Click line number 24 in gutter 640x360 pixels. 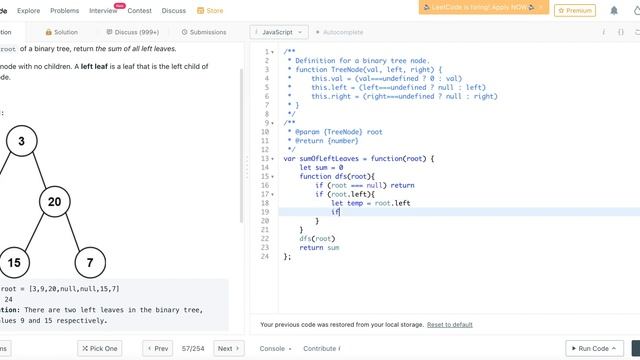click(265, 257)
